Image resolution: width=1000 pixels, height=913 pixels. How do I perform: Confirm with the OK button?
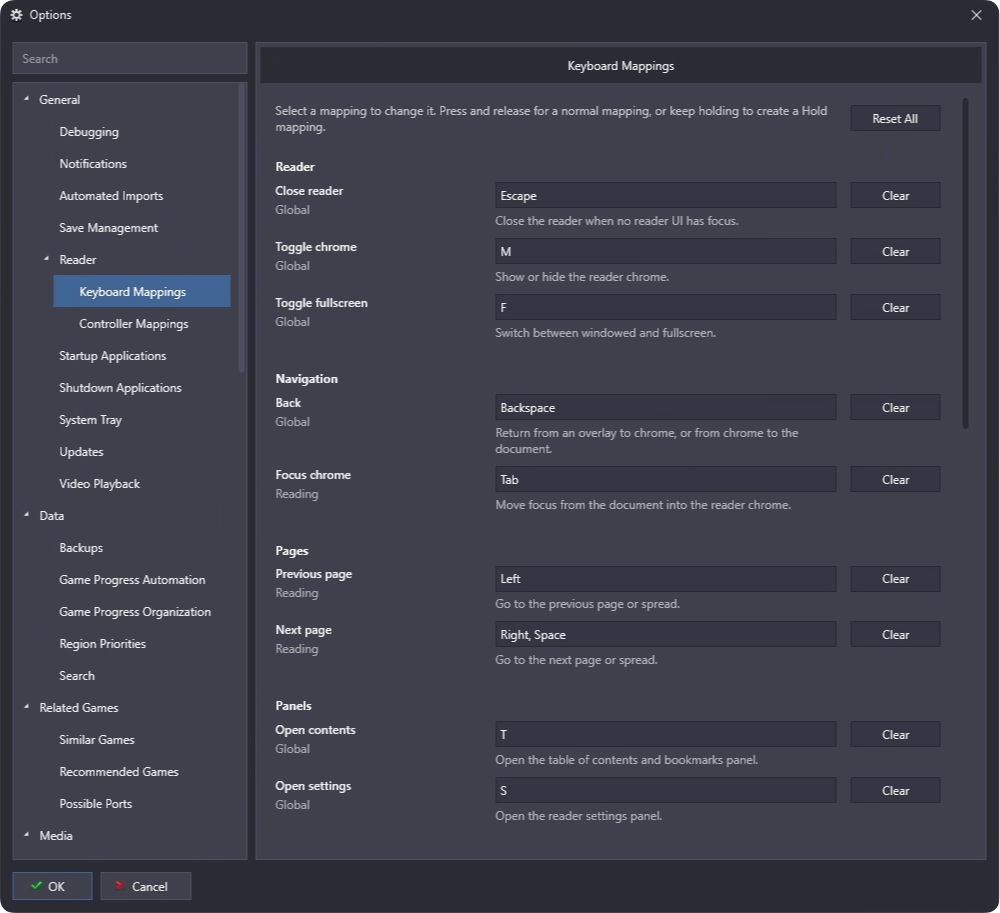[52, 886]
